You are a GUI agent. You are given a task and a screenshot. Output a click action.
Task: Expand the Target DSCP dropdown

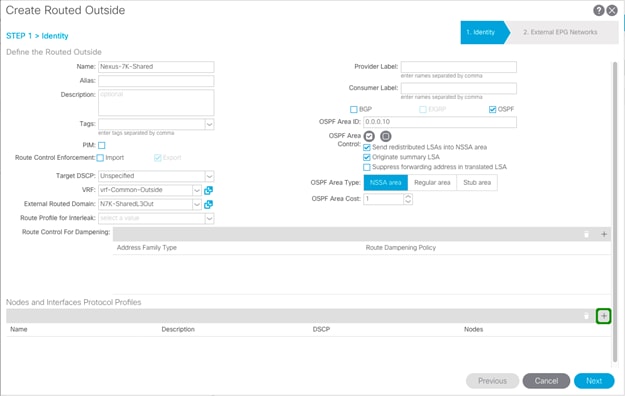[209, 176]
